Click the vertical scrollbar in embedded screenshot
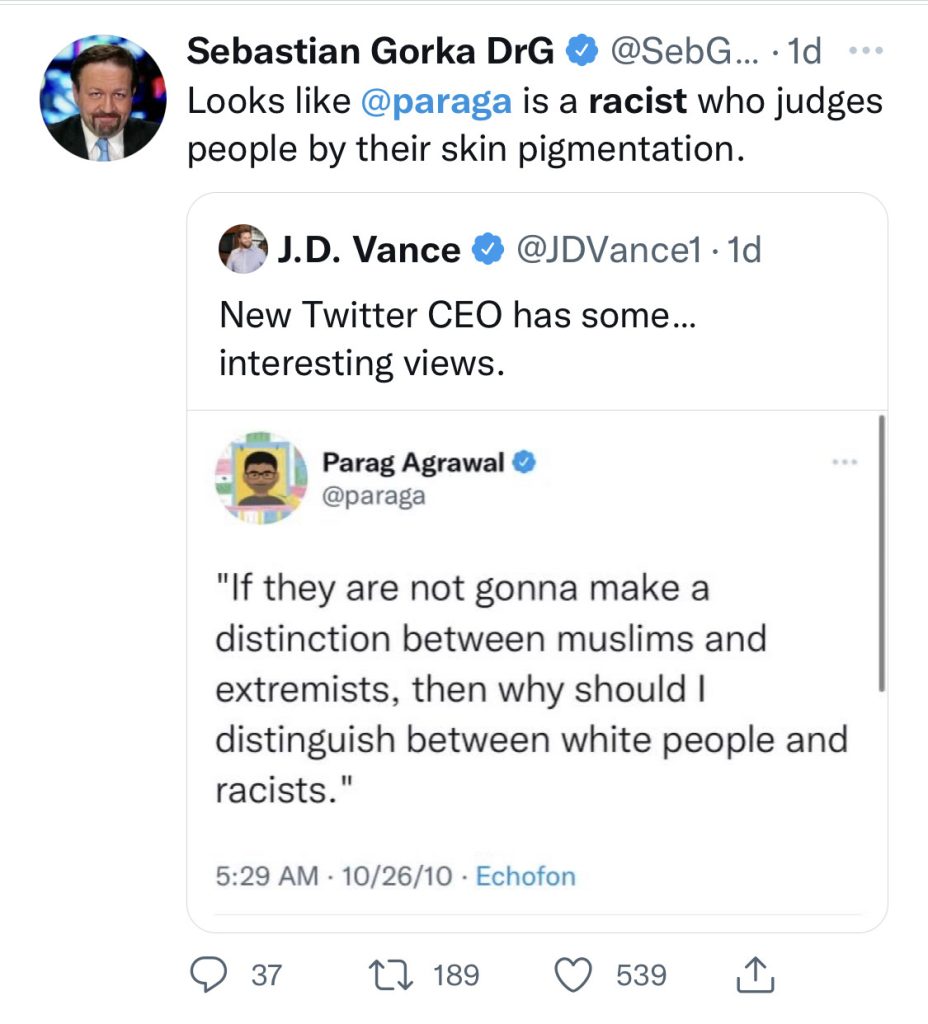Screen dimensions: 928x1024 click(881, 552)
